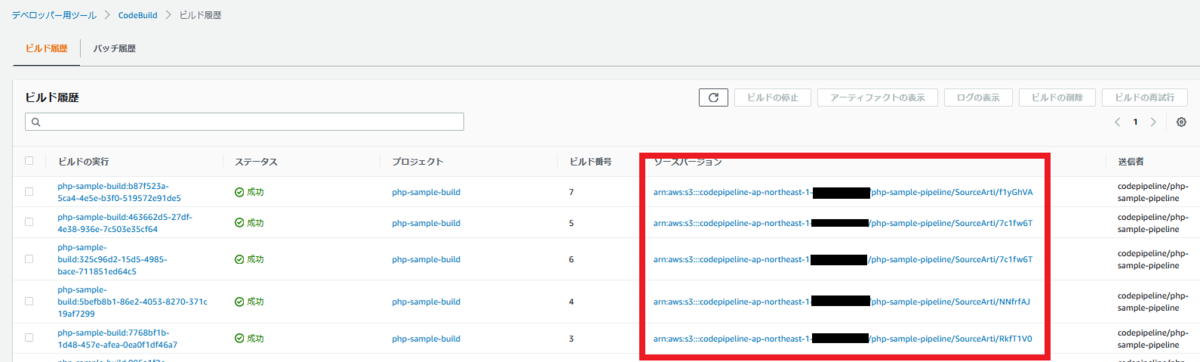Viewport: 1200px width, 362px height.
Task: Click submitter cell in build 7 row
Action: pos(1152,192)
